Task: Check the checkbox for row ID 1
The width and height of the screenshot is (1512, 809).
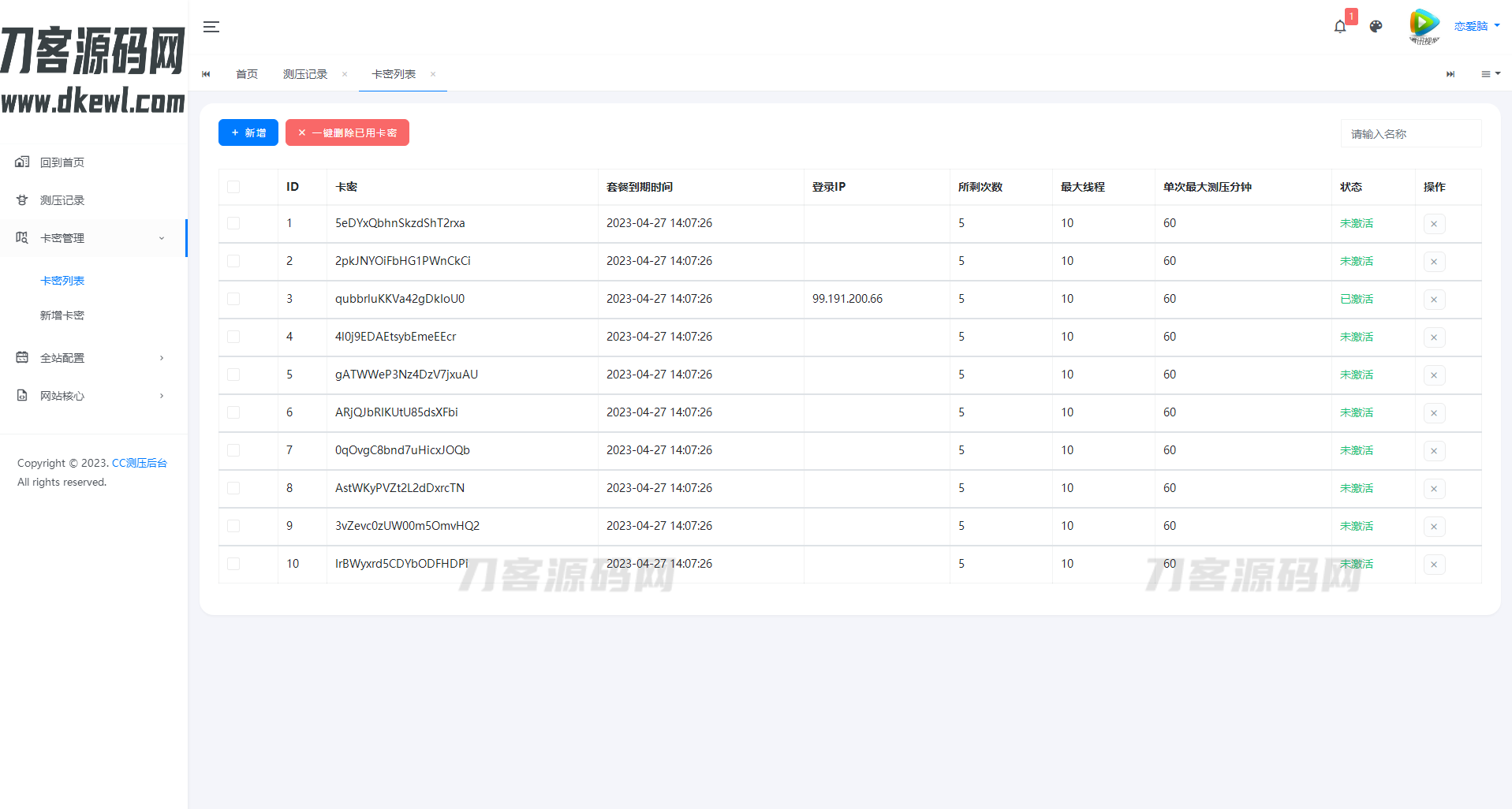Action: [233, 223]
